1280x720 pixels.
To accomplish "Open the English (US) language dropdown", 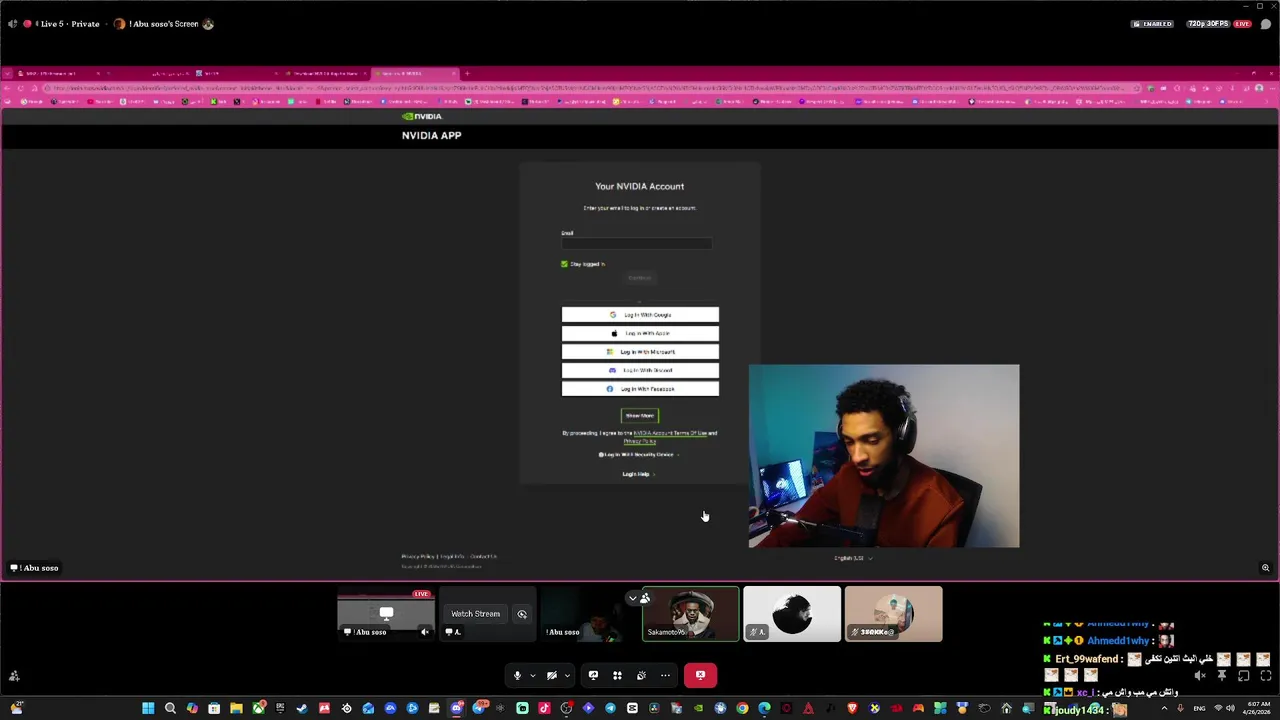I will (853, 558).
